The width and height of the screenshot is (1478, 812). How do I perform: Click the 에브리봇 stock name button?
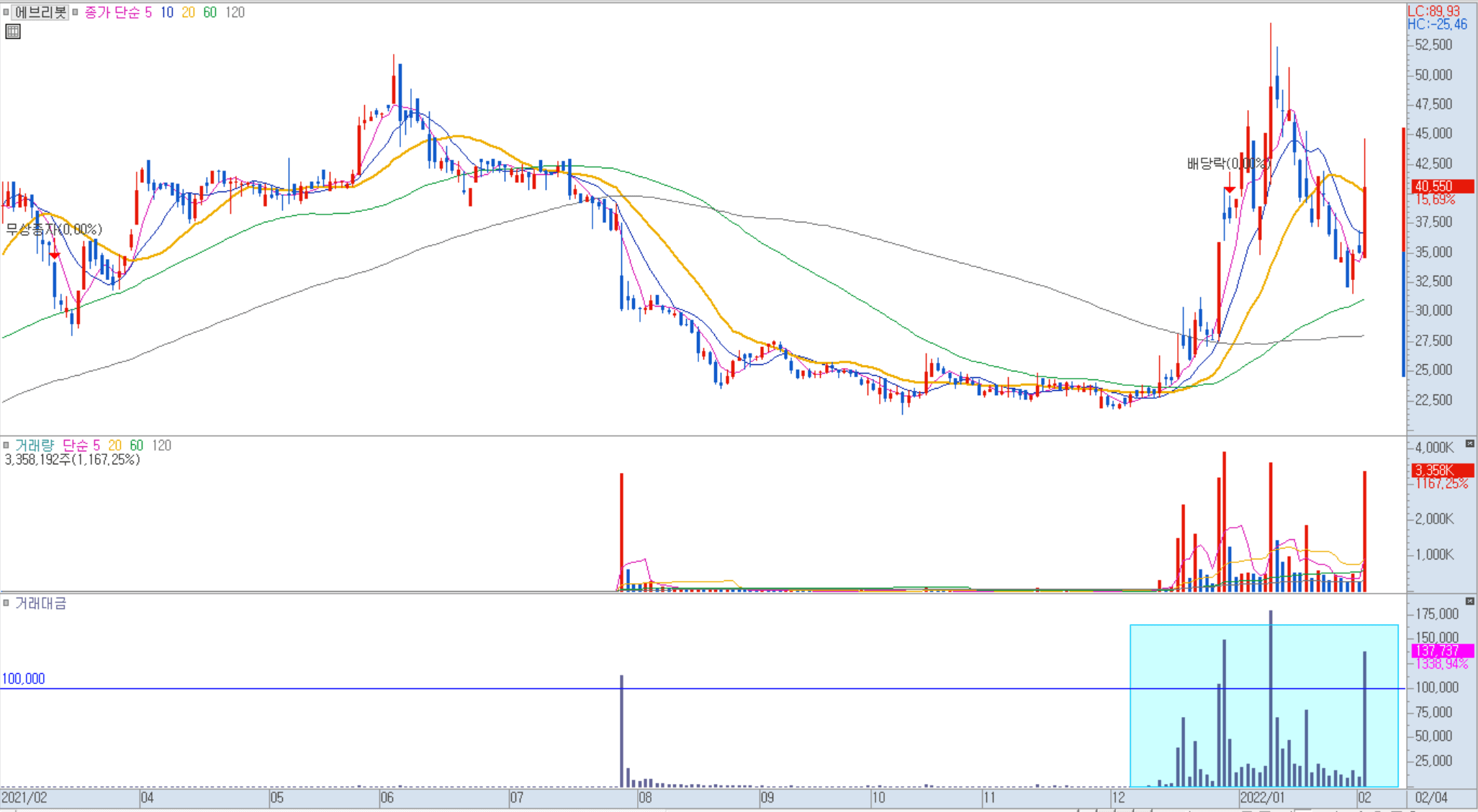coord(40,12)
